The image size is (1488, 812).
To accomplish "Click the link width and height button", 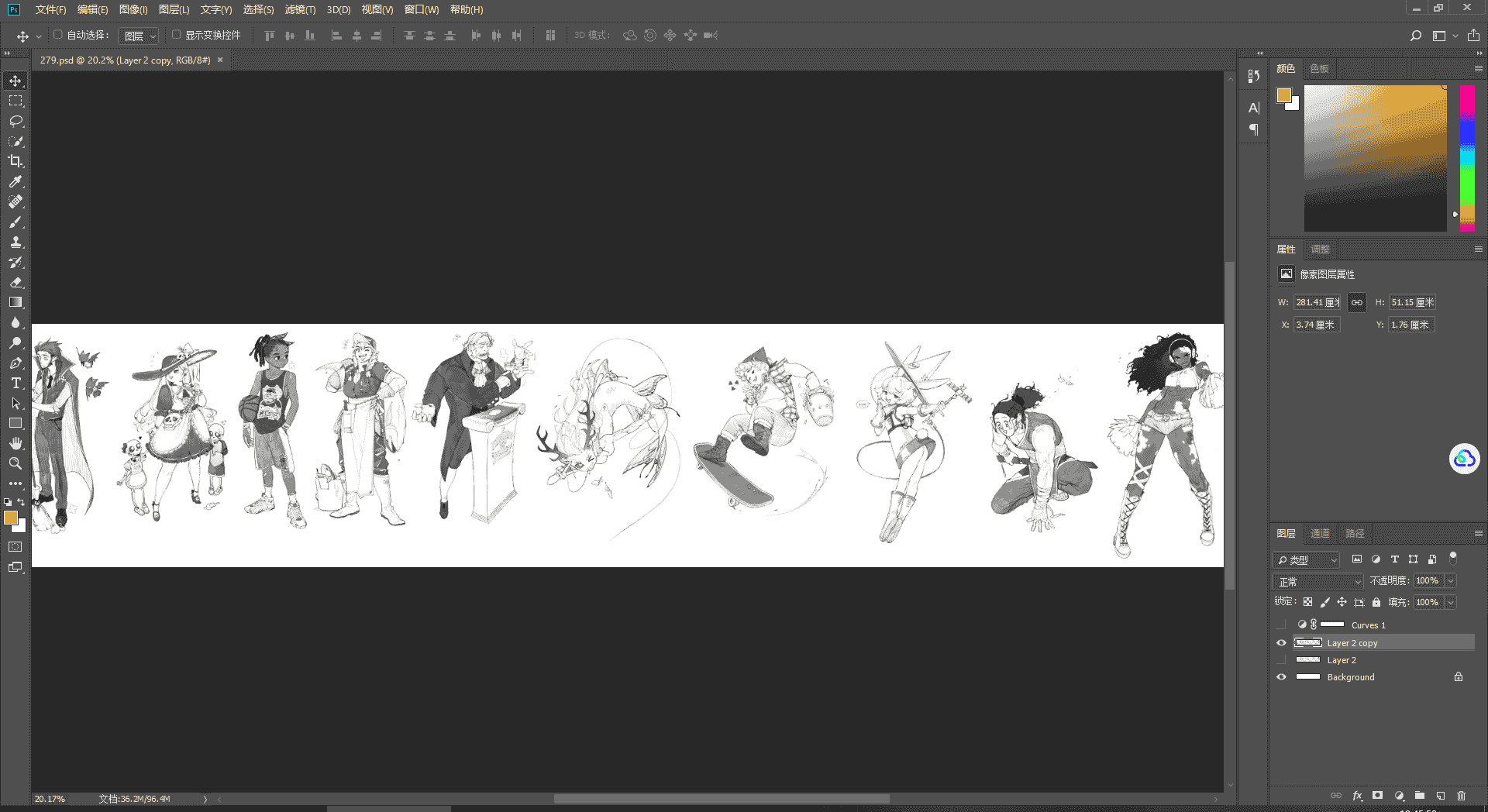I will [1357, 303].
